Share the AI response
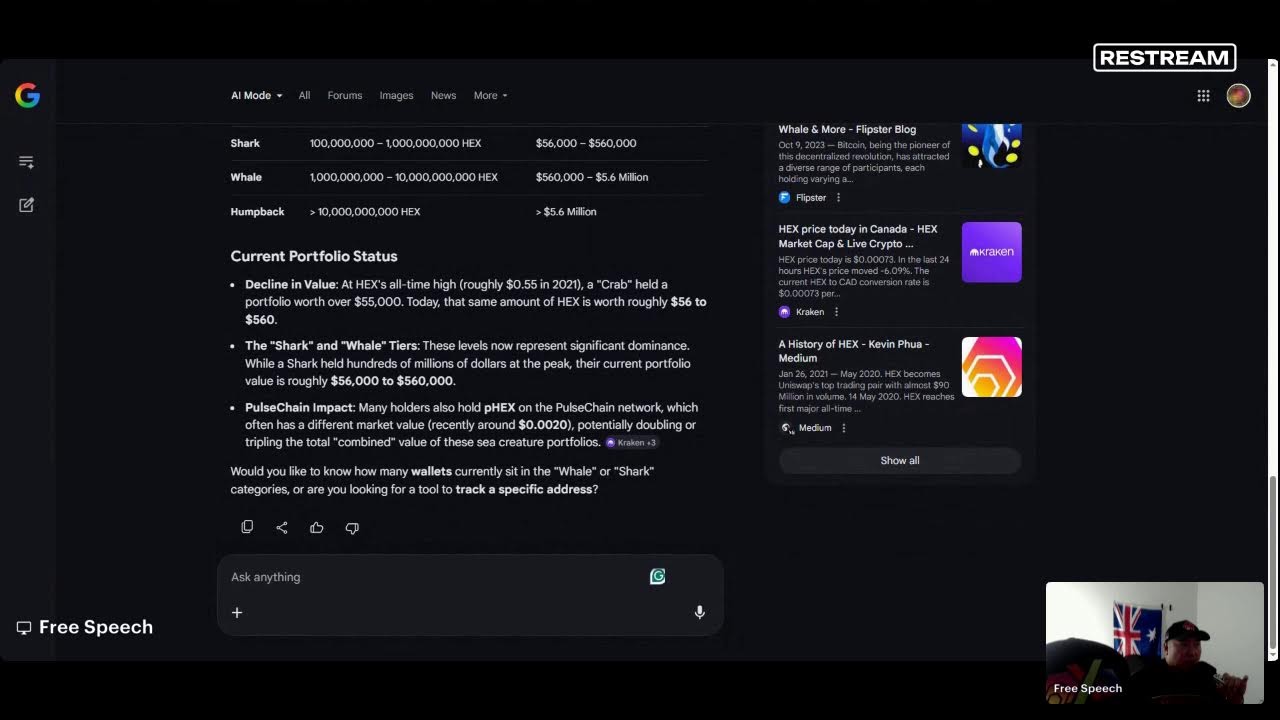The image size is (1280, 720). [282, 527]
